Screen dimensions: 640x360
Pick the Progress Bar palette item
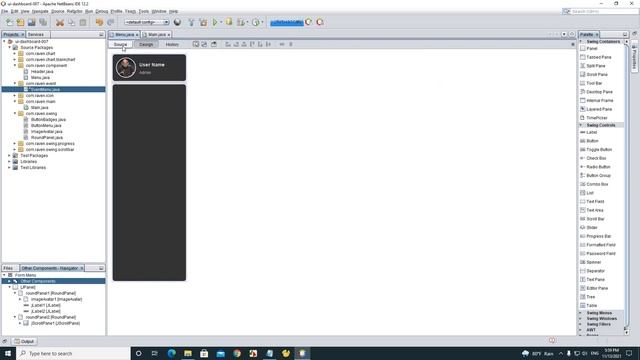[x=598, y=236]
